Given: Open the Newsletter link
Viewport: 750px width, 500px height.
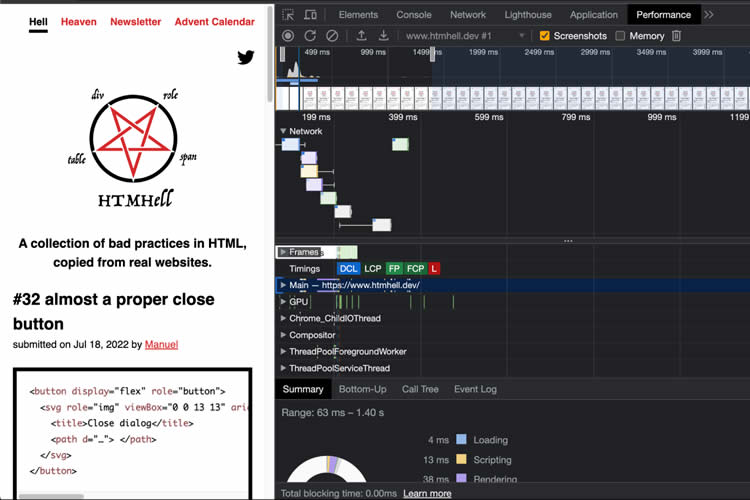Looking at the screenshot, I should click(x=136, y=22).
